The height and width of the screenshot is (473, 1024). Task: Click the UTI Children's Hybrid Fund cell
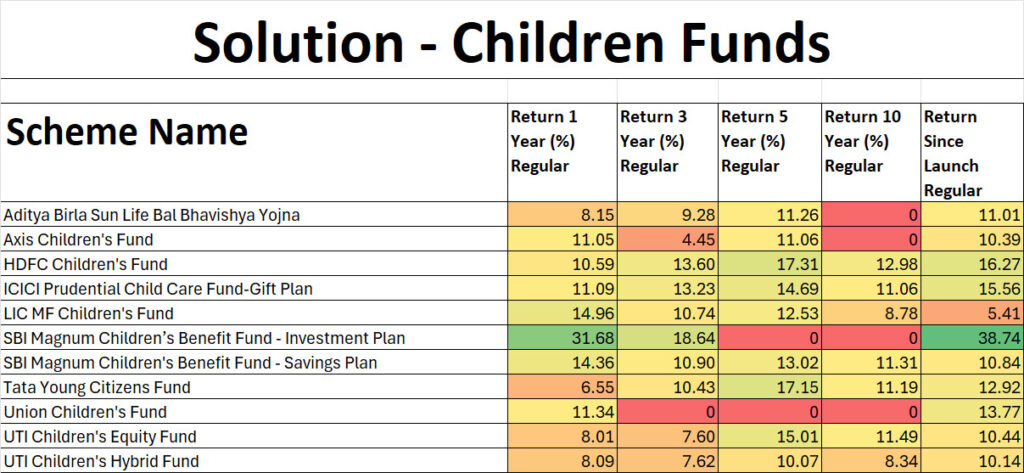254,461
